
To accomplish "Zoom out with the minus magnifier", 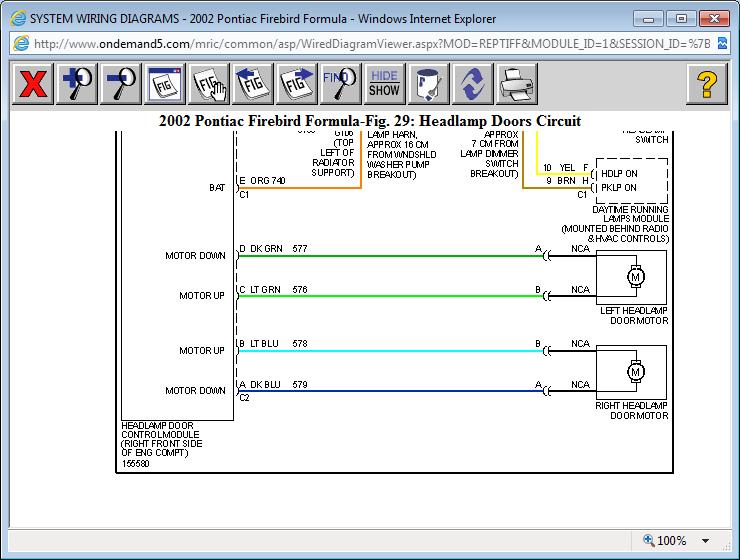I will 121,84.
